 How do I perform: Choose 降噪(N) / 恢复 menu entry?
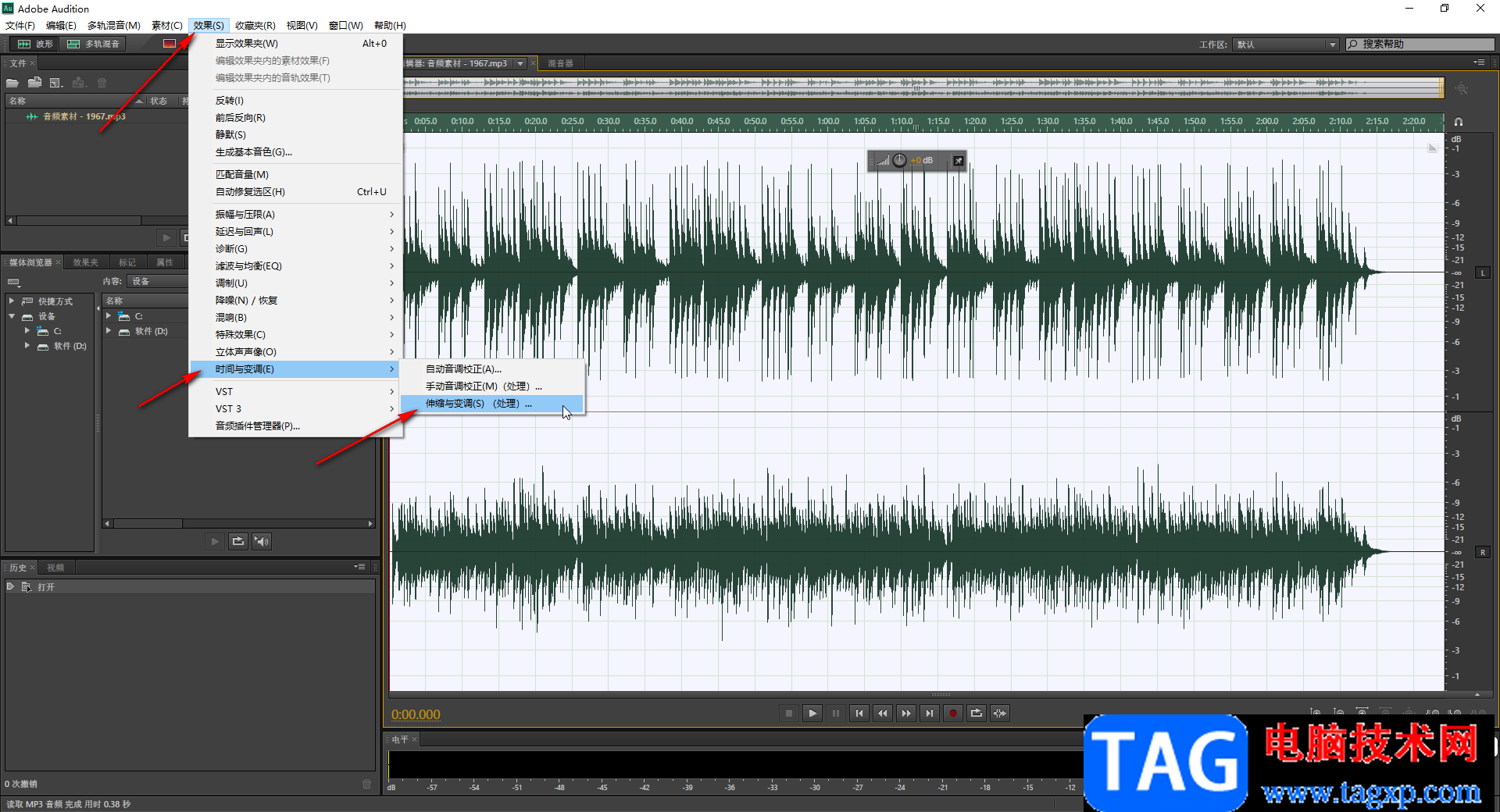point(295,301)
